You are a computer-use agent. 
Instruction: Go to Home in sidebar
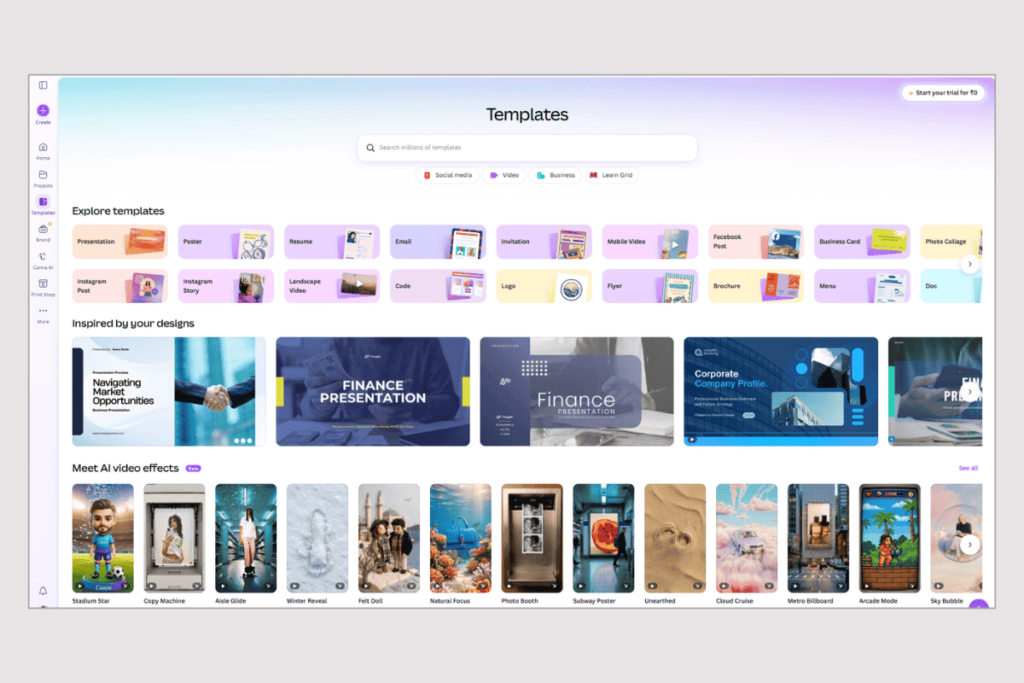click(43, 151)
